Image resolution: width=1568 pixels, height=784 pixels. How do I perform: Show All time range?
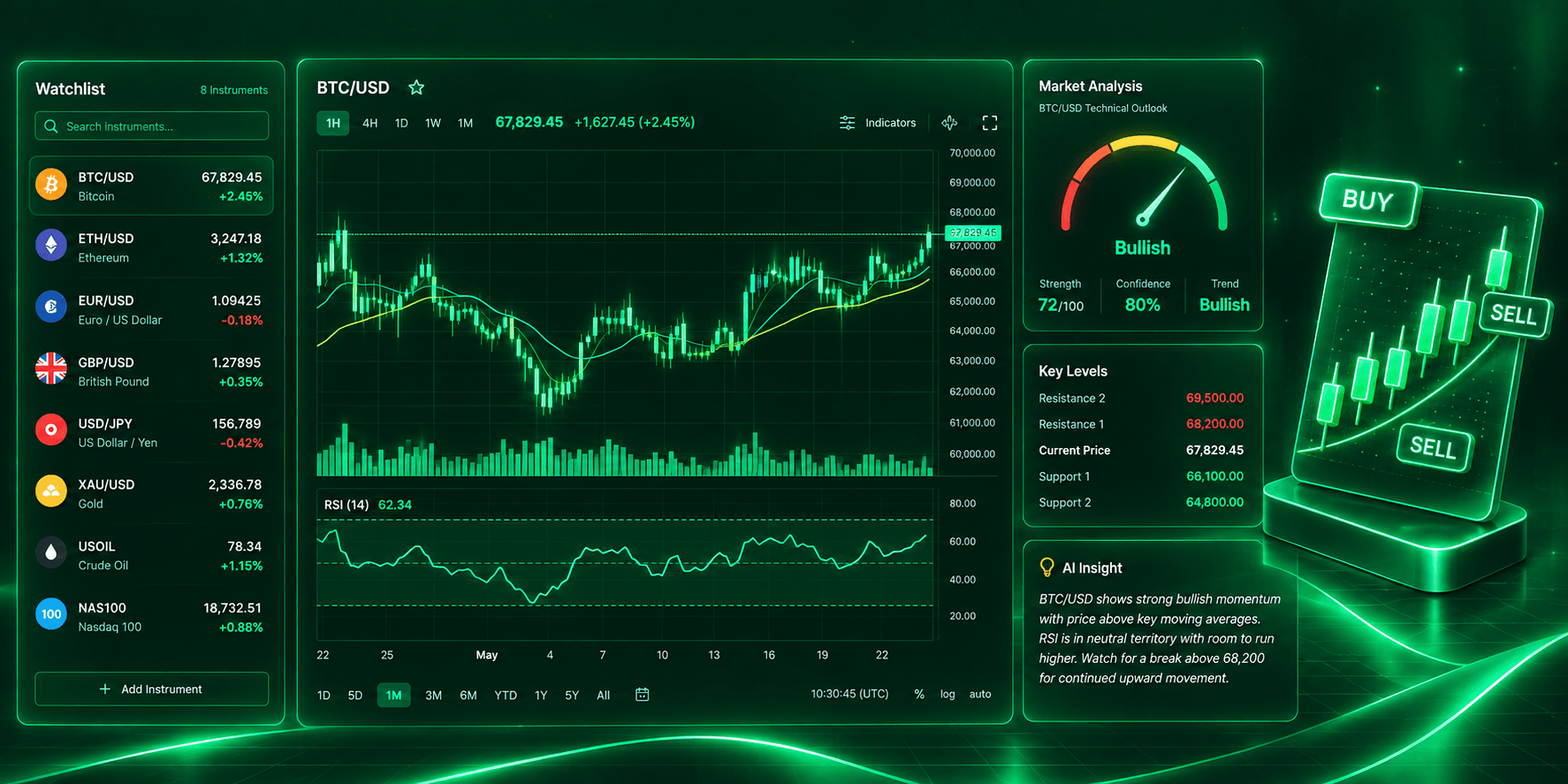click(x=604, y=696)
